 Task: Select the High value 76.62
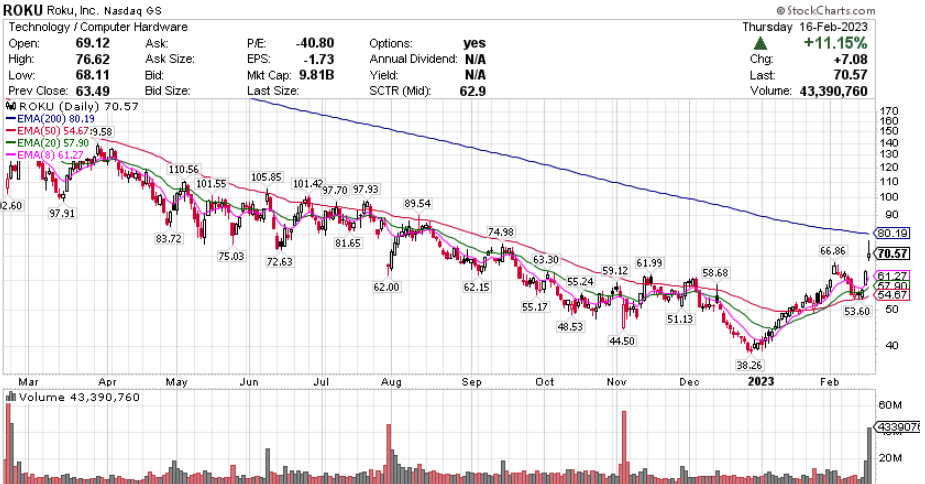pos(93,59)
